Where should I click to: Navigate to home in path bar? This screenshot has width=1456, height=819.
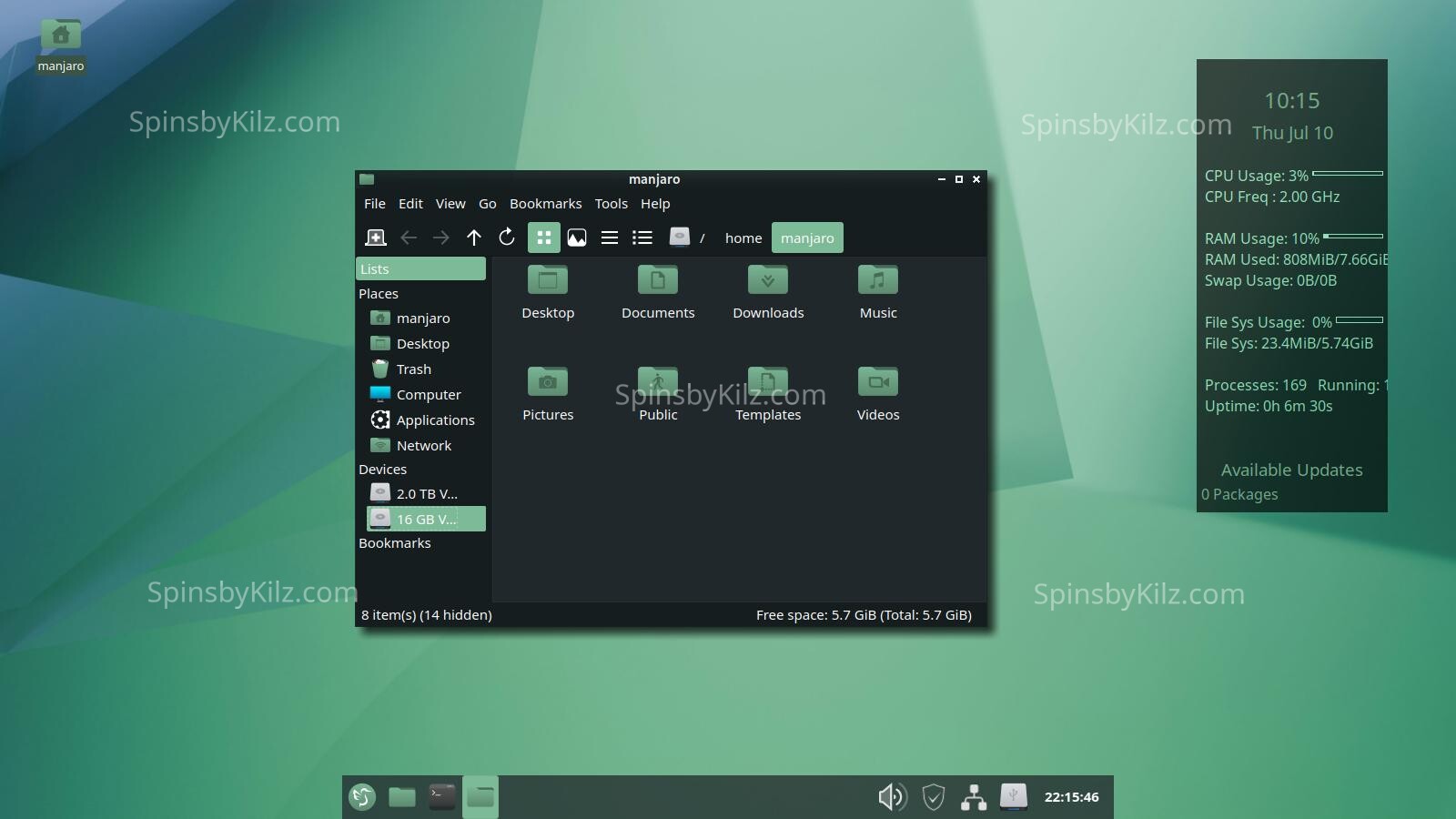[743, 238]
